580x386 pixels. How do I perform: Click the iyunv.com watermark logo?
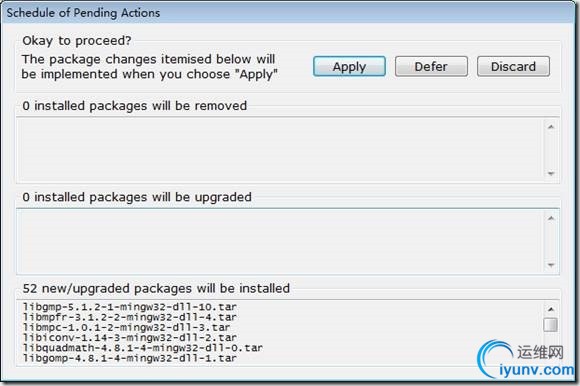coord(526,360)
